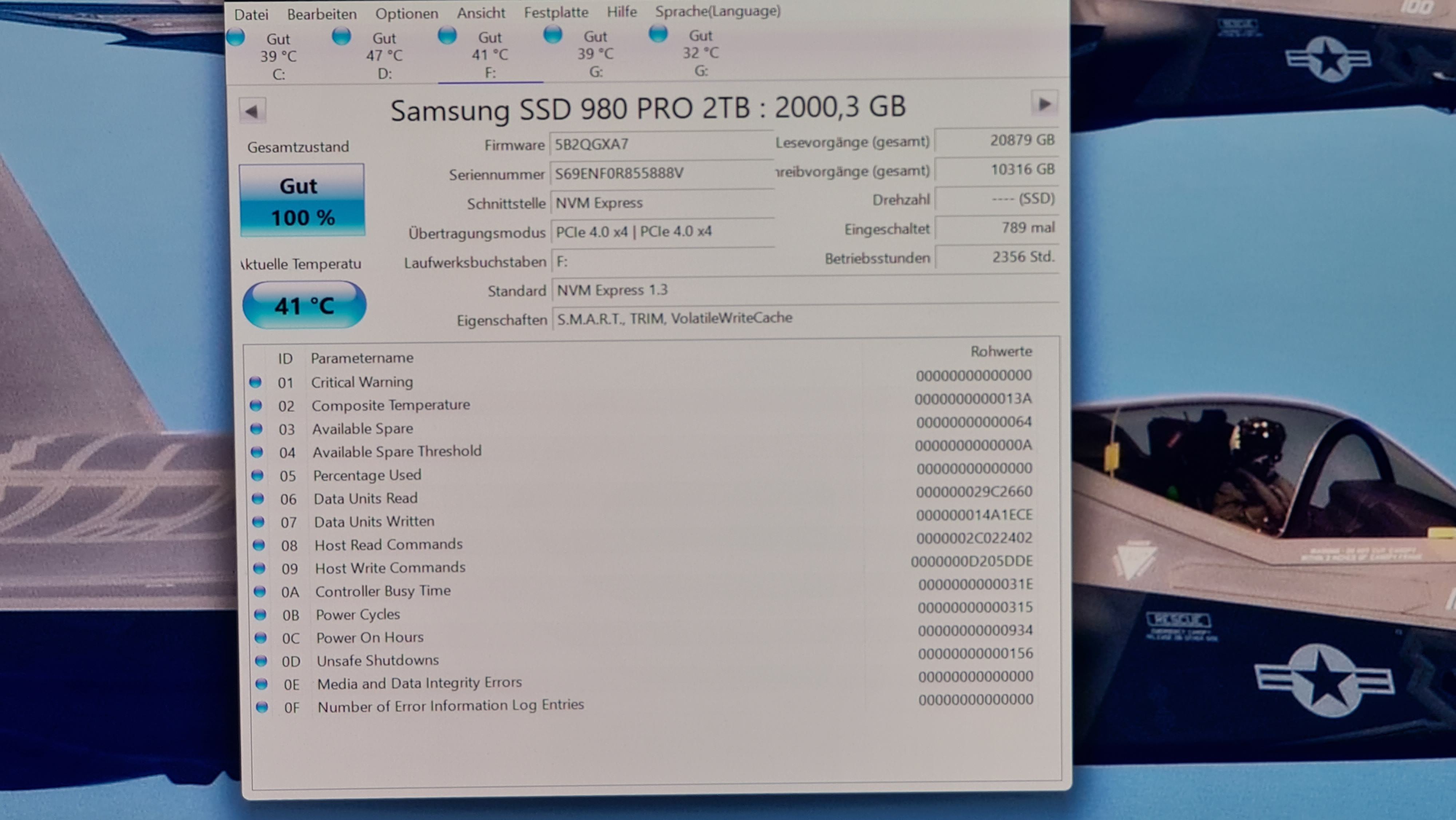Open the Datei menu
The height and width of the screenshot is (820, 1456).
(251, 15)
